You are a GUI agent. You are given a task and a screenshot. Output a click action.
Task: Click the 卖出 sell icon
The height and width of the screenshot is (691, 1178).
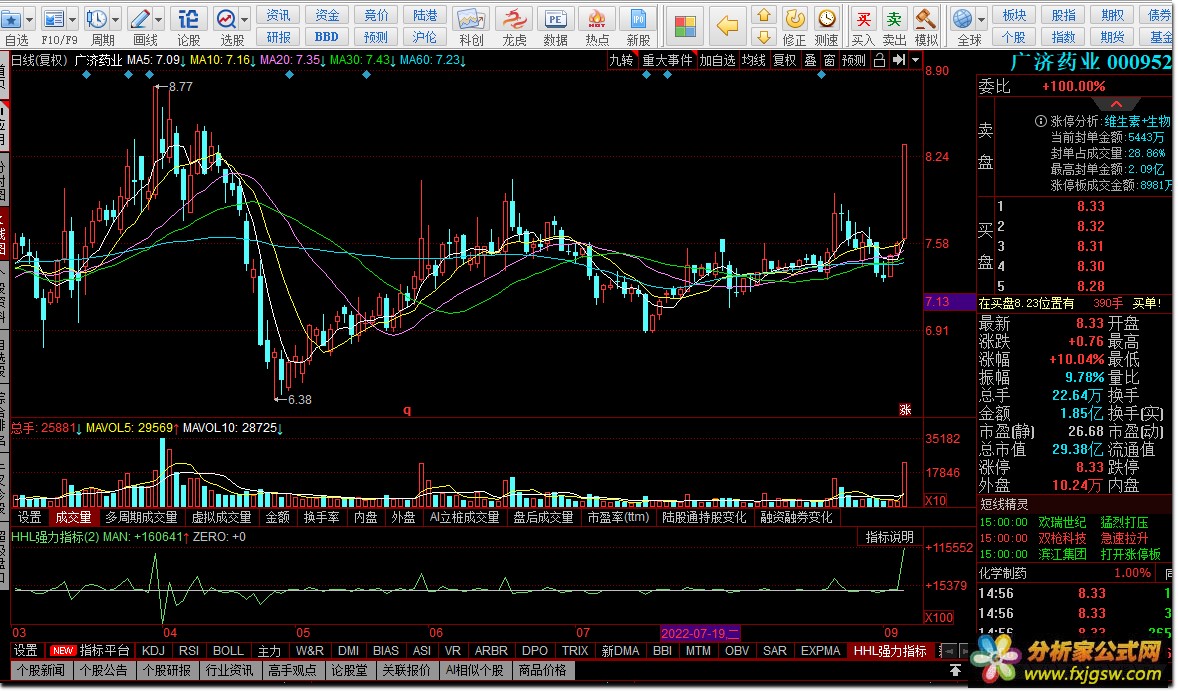pos(894,19)
